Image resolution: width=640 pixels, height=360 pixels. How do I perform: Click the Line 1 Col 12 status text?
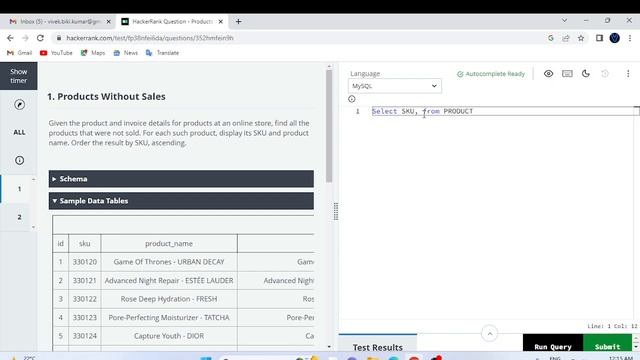pos(612,326)
